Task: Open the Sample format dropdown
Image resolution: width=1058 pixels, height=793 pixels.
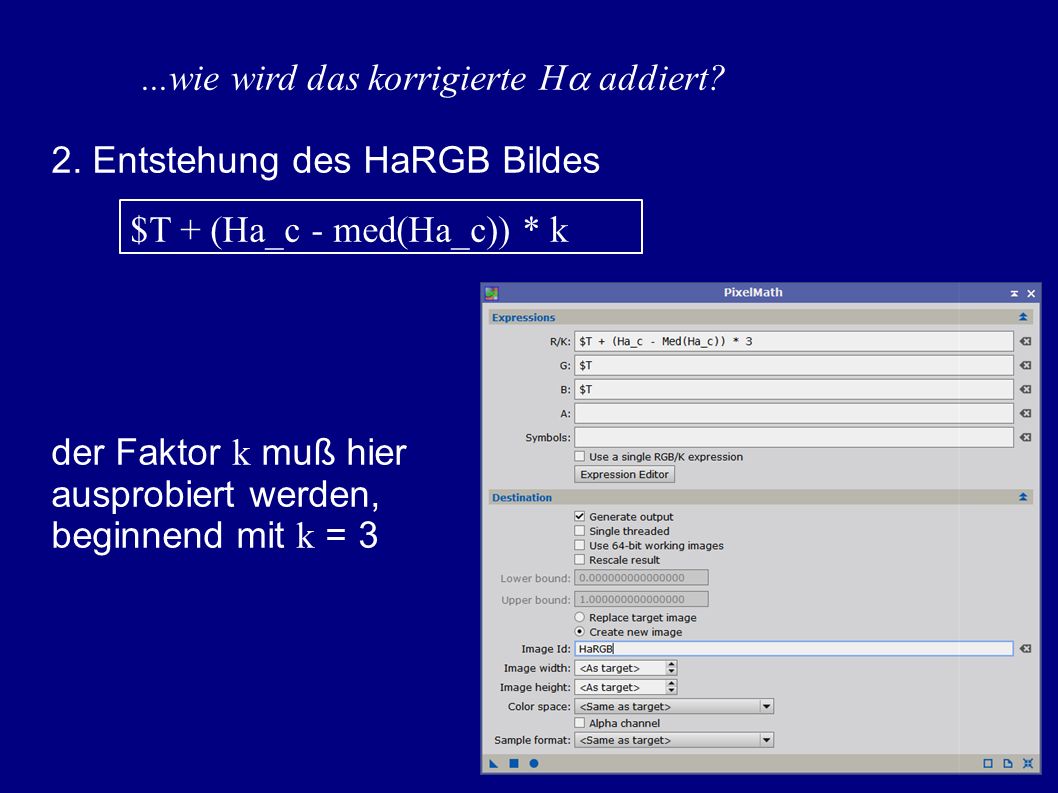Action: [x=674, y=740]
